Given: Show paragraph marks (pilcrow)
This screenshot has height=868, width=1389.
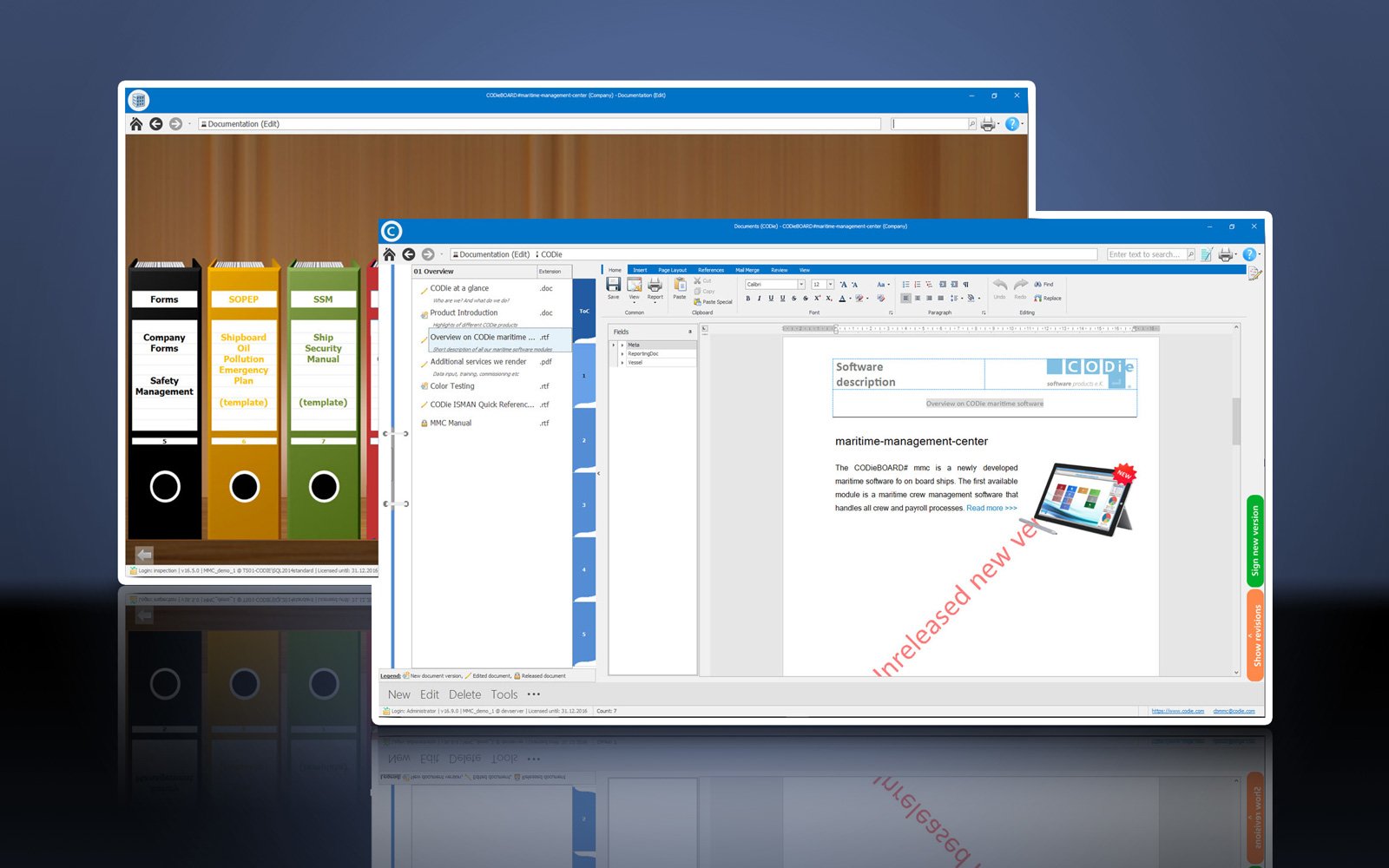Looking at the screenshot, I should pos(965,285).
